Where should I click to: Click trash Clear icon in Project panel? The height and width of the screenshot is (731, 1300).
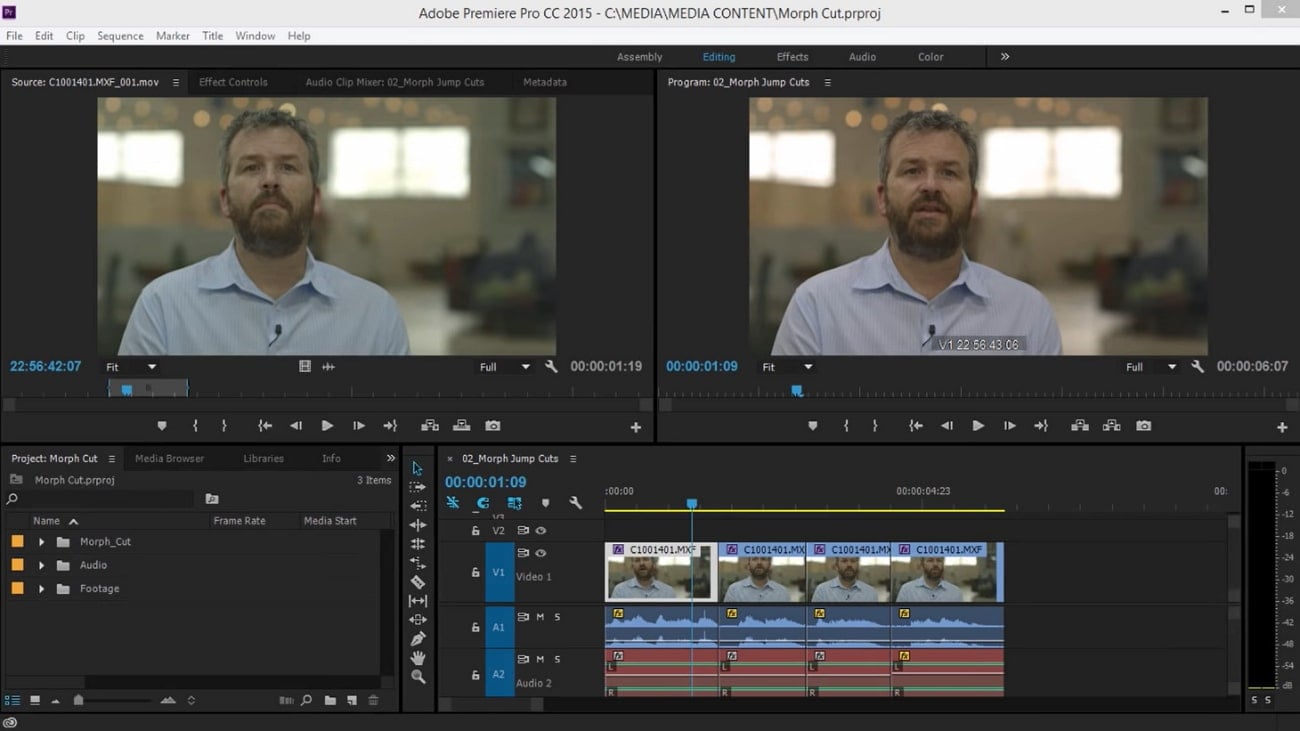tap(373, 701)
